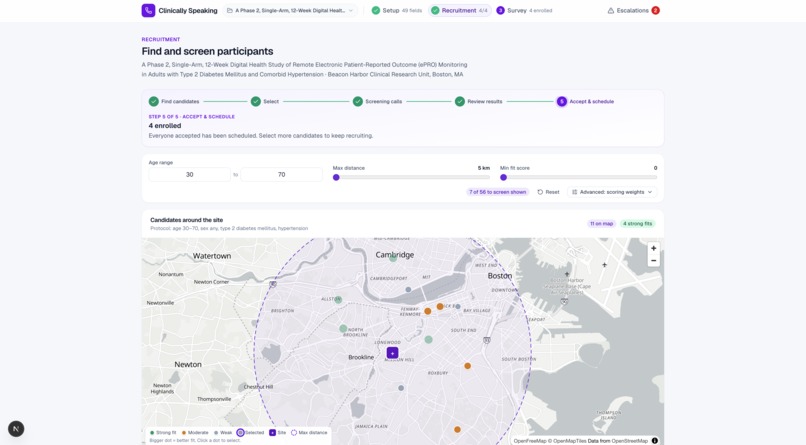806x445 pixels.
Task: Zoom in on the map
Action: (653, 248)
